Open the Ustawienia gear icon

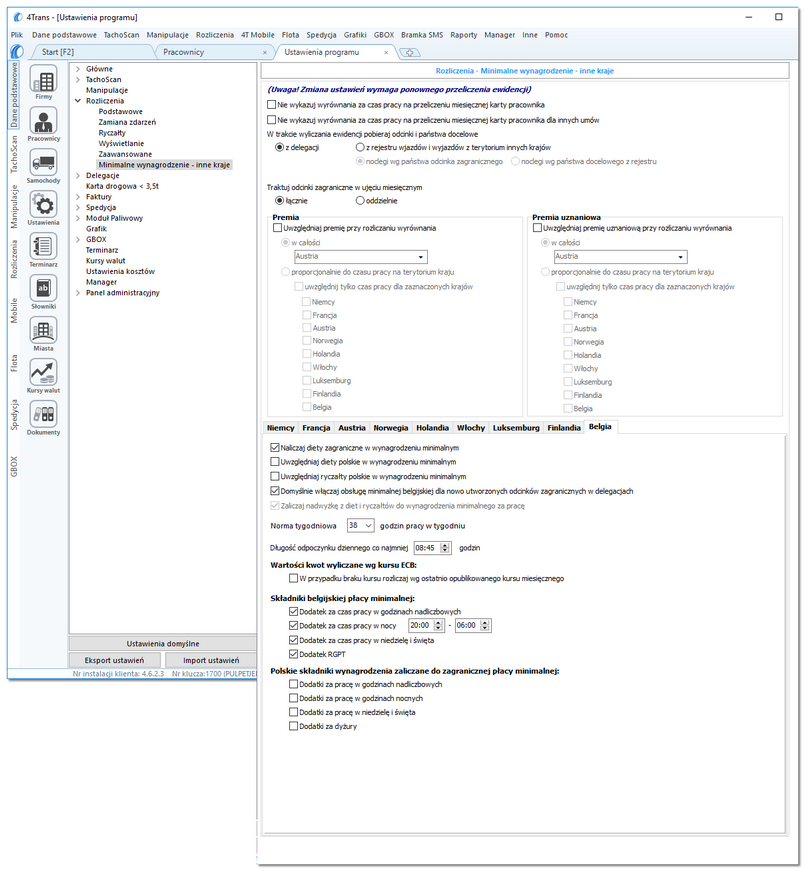(43, 205)
